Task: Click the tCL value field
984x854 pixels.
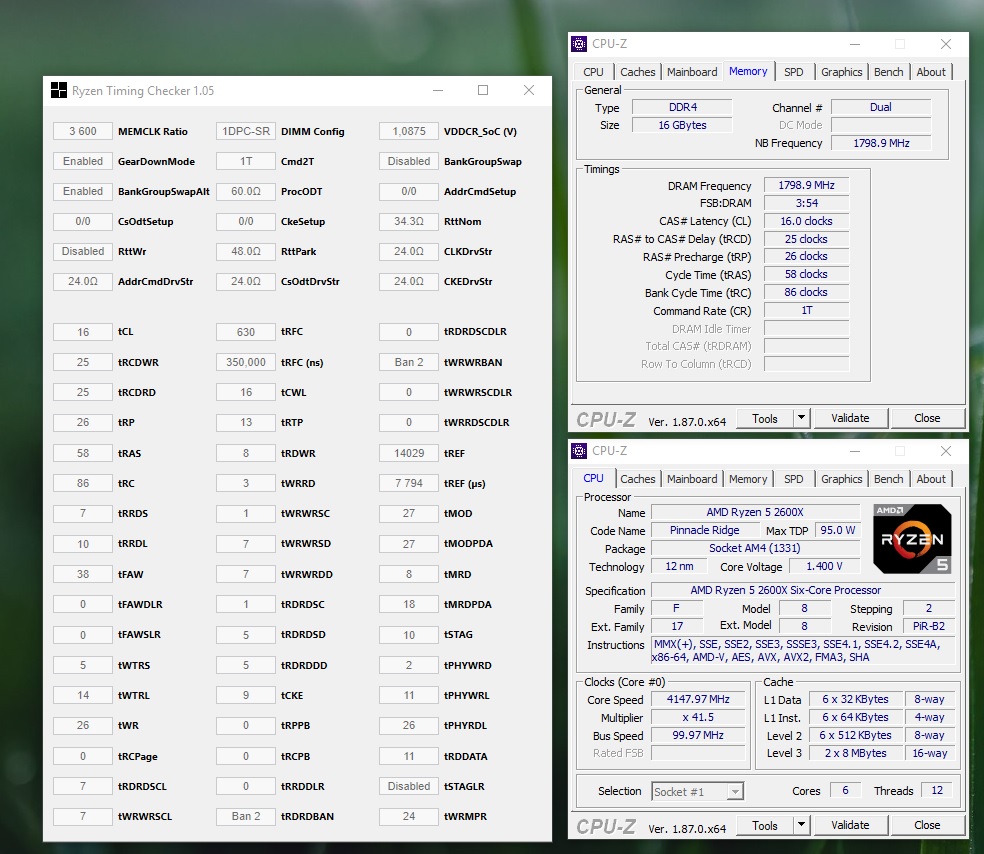Action: pos(83,332)
